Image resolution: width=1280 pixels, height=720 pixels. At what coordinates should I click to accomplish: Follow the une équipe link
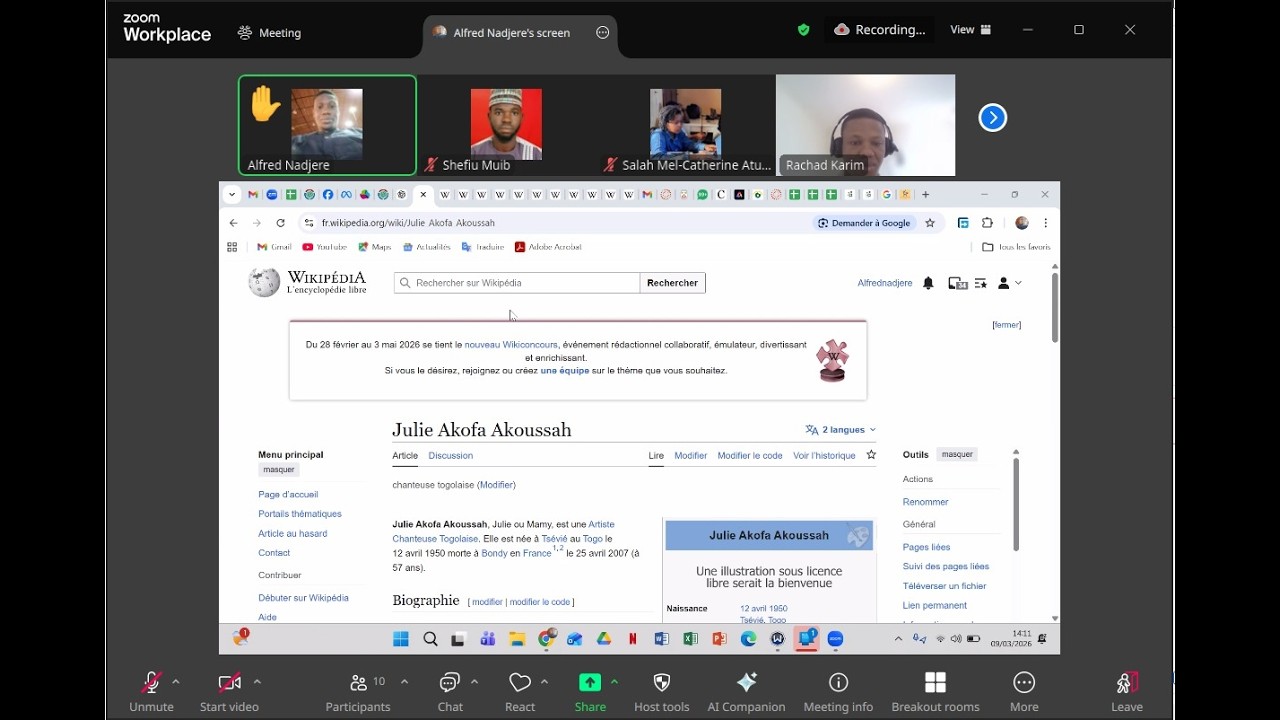[564, 370]
